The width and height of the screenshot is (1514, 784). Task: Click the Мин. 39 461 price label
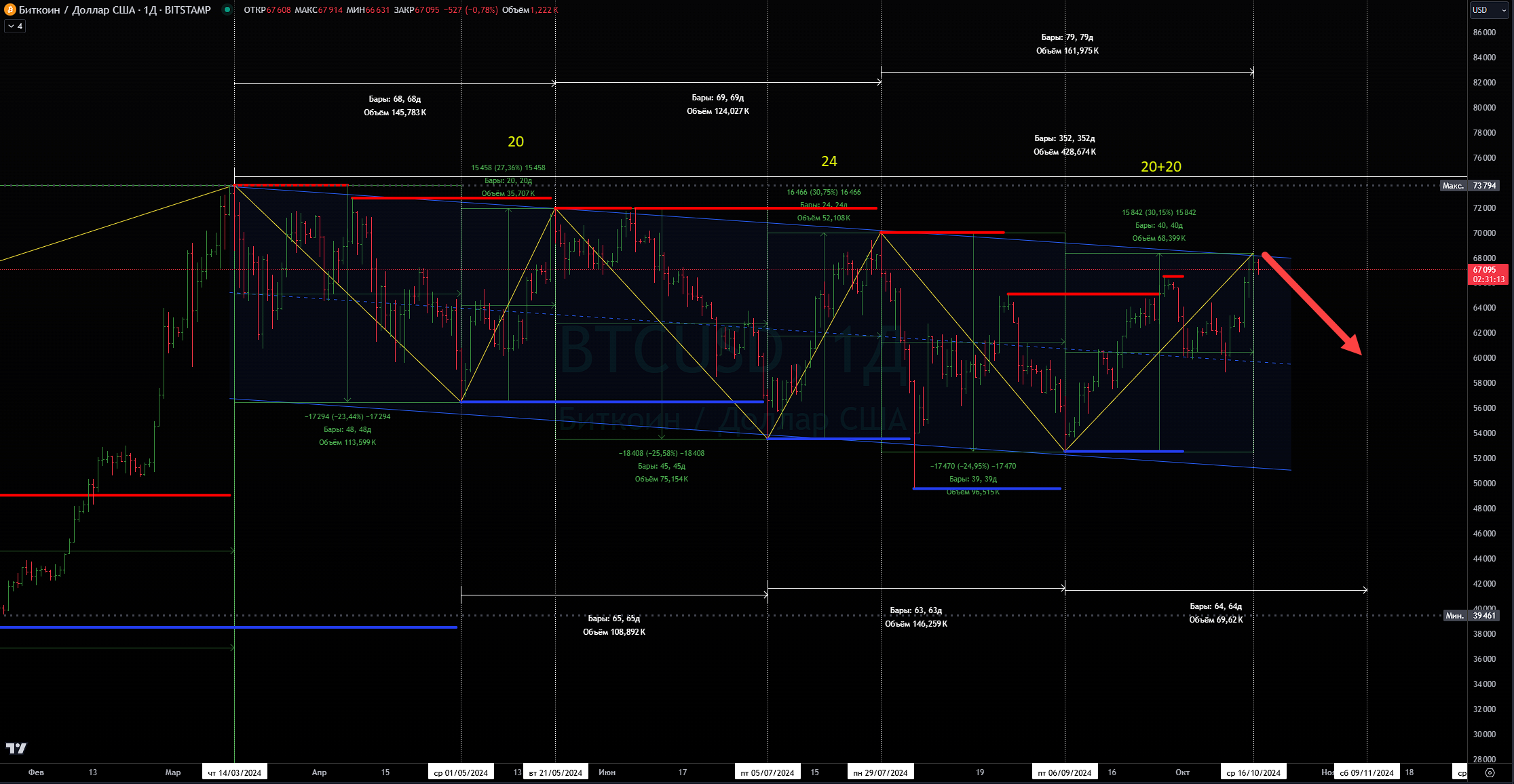pos(1471,616)
